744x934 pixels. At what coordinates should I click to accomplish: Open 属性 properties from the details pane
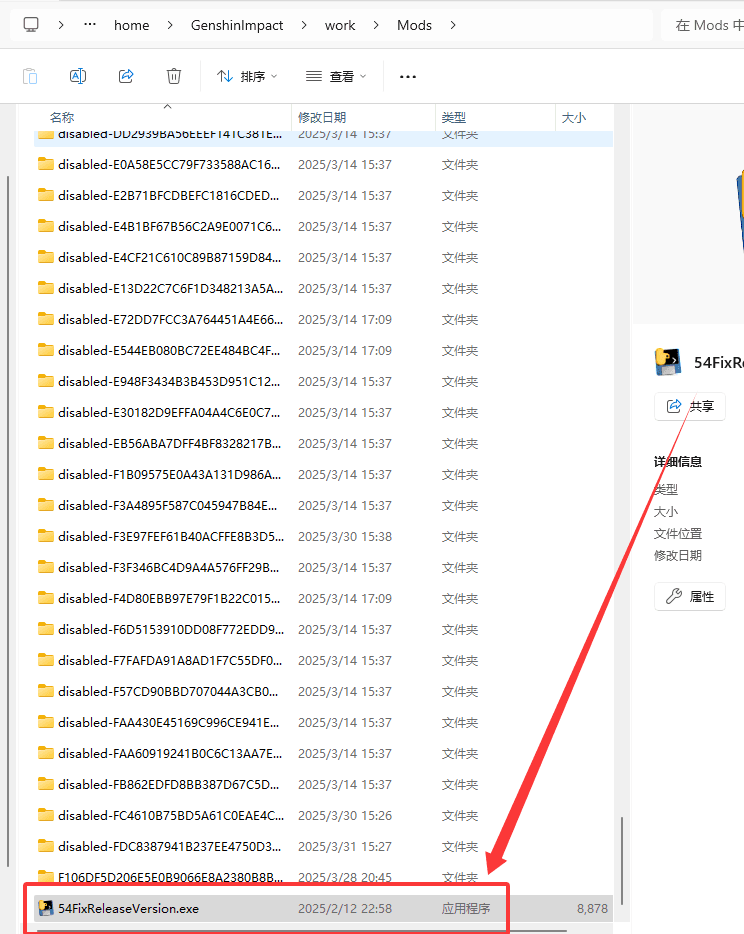click(x=690, y=597)
